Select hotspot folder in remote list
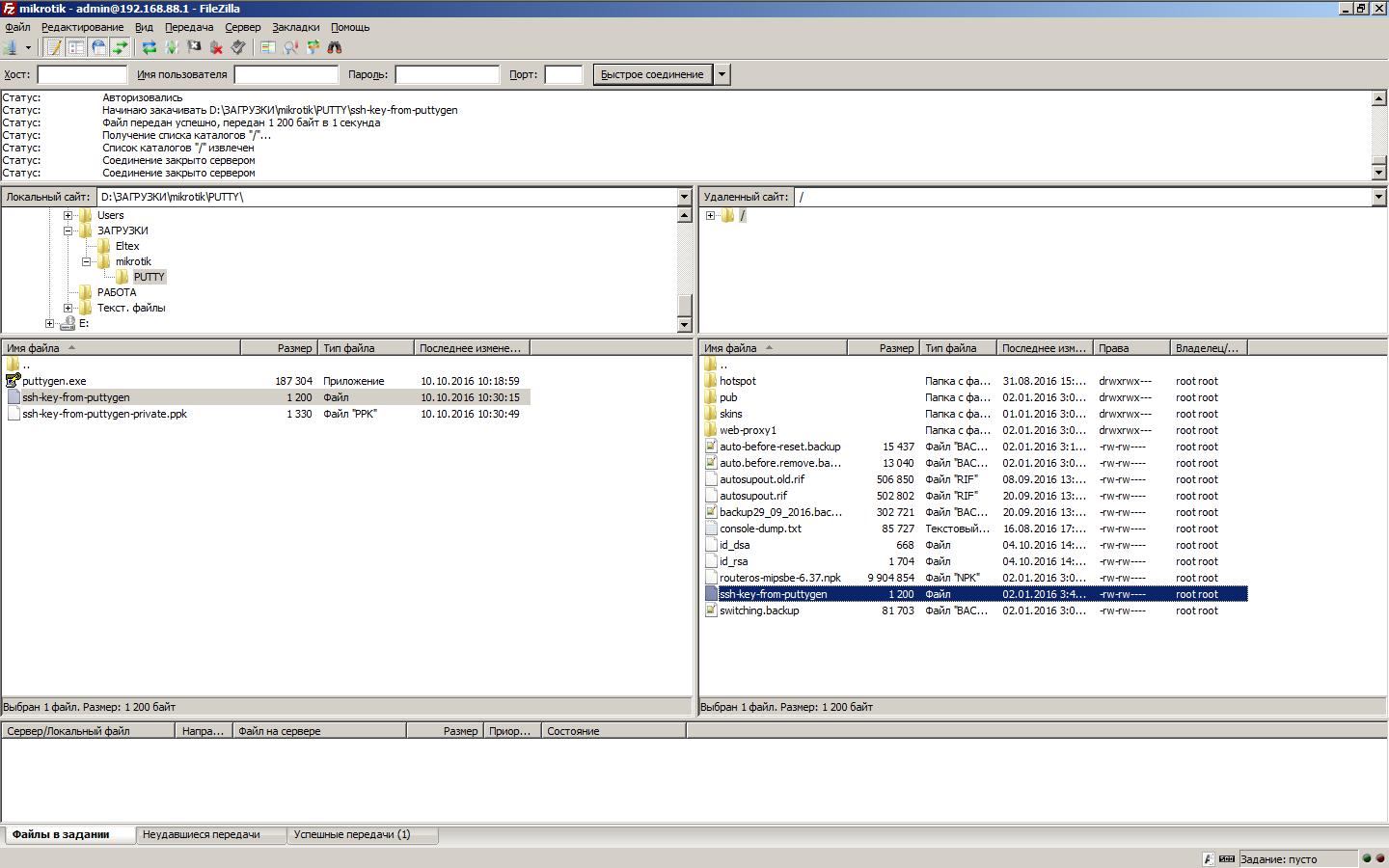The image size is (1389, 868). [738, 381]
